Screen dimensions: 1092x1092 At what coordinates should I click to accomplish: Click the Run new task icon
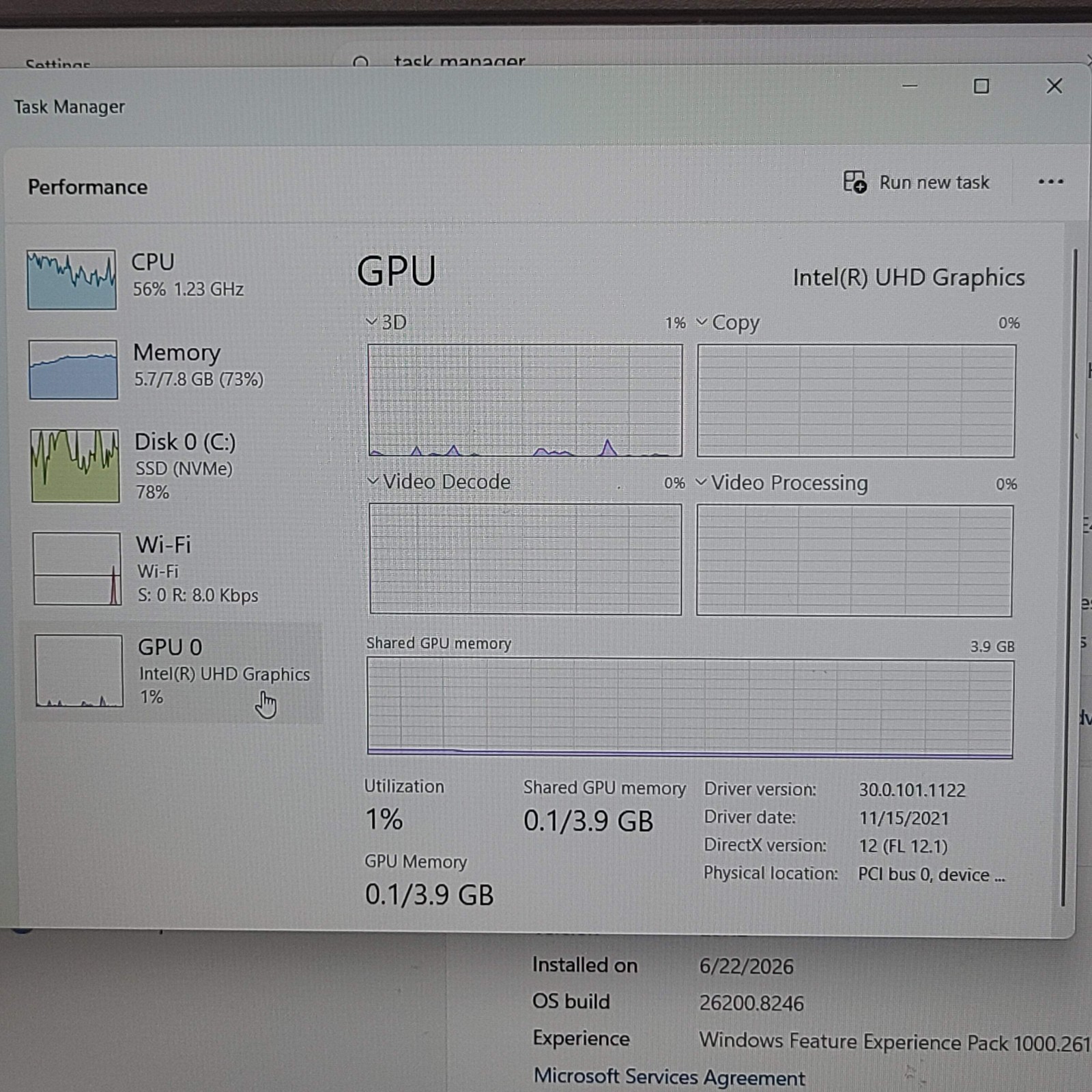tap(854, 182)
